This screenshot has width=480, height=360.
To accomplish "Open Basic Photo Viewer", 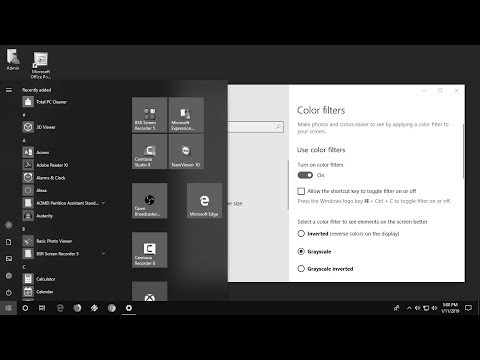I will 64,241.
